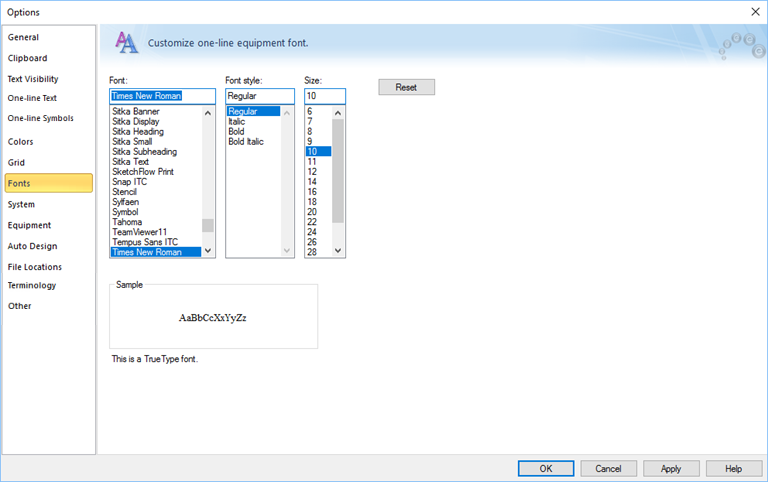Go to the Auto Design category
The image size is (768, 482).
tap(32, 246)
